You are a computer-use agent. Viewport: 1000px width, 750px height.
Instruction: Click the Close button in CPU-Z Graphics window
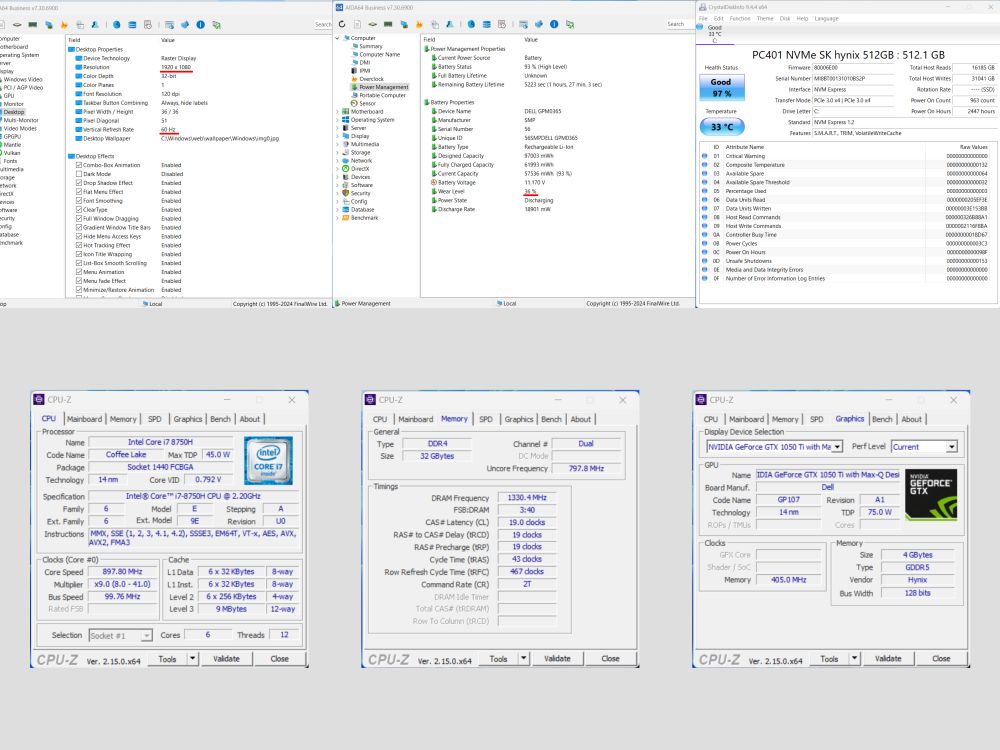click(x=941, y=659)
